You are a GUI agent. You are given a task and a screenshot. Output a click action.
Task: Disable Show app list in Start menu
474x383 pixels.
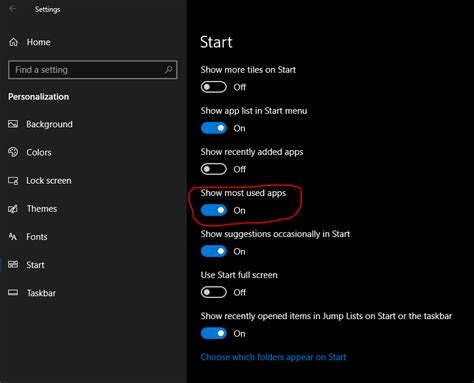214,128
